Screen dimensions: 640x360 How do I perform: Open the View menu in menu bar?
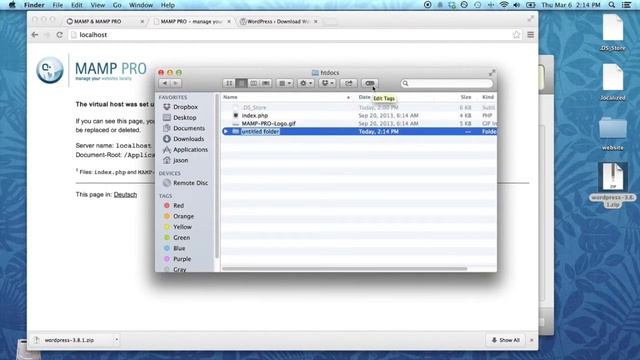click(x=98, y=5)
